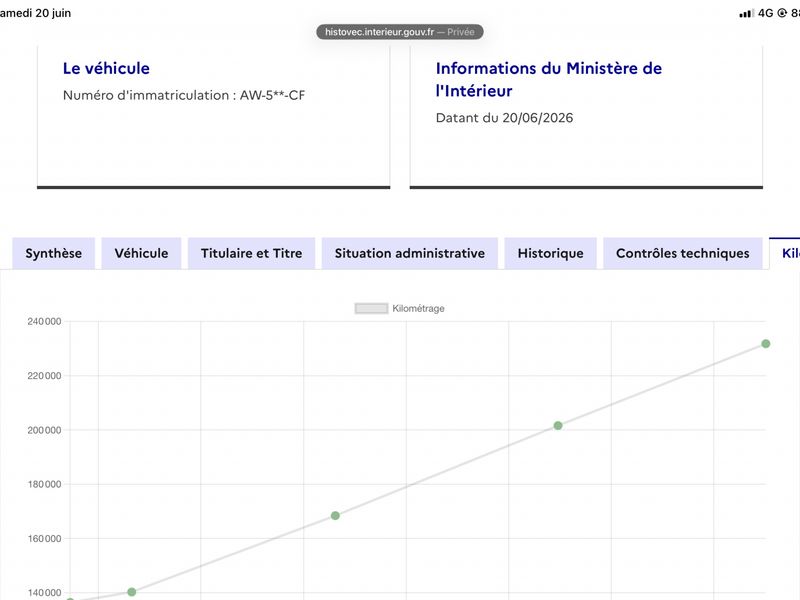Click the Kilométrage legend label

(x=418, y=309)
